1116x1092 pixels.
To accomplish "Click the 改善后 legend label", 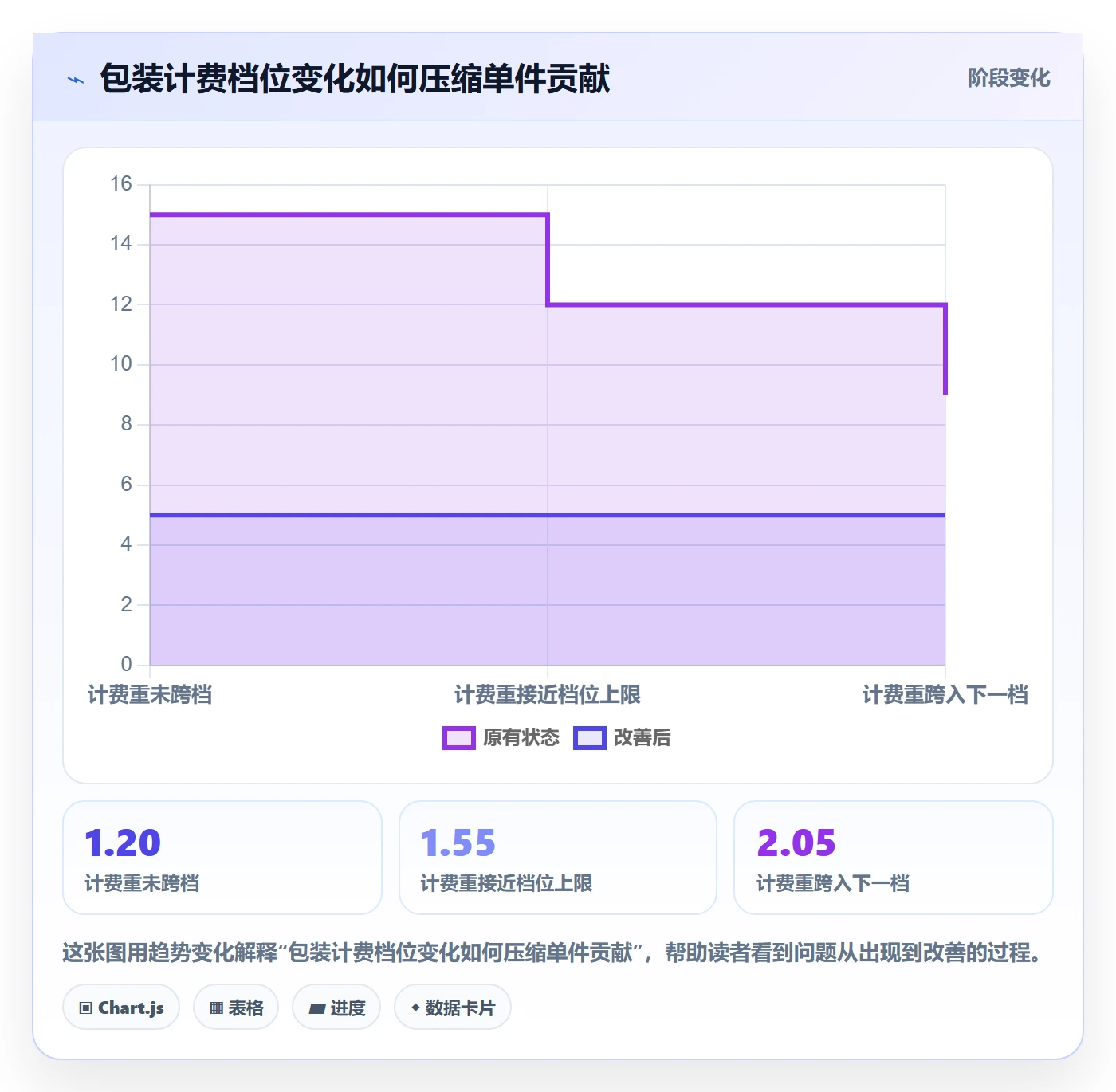I will 642,738.
